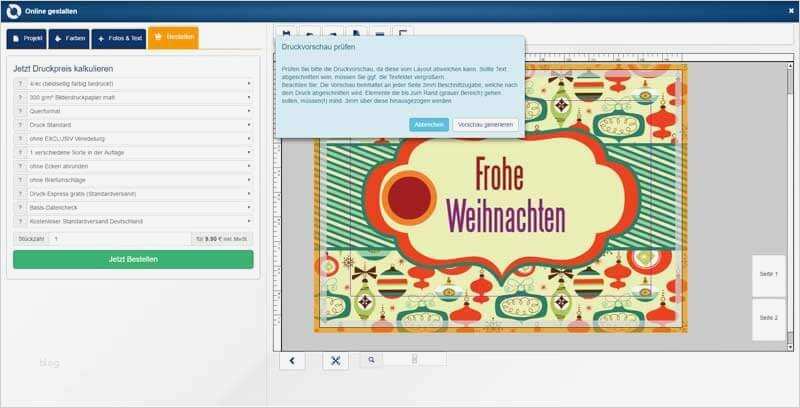Click the Stückzahl quantity input field
The image size is (800, 408).
tap(119, 239)
